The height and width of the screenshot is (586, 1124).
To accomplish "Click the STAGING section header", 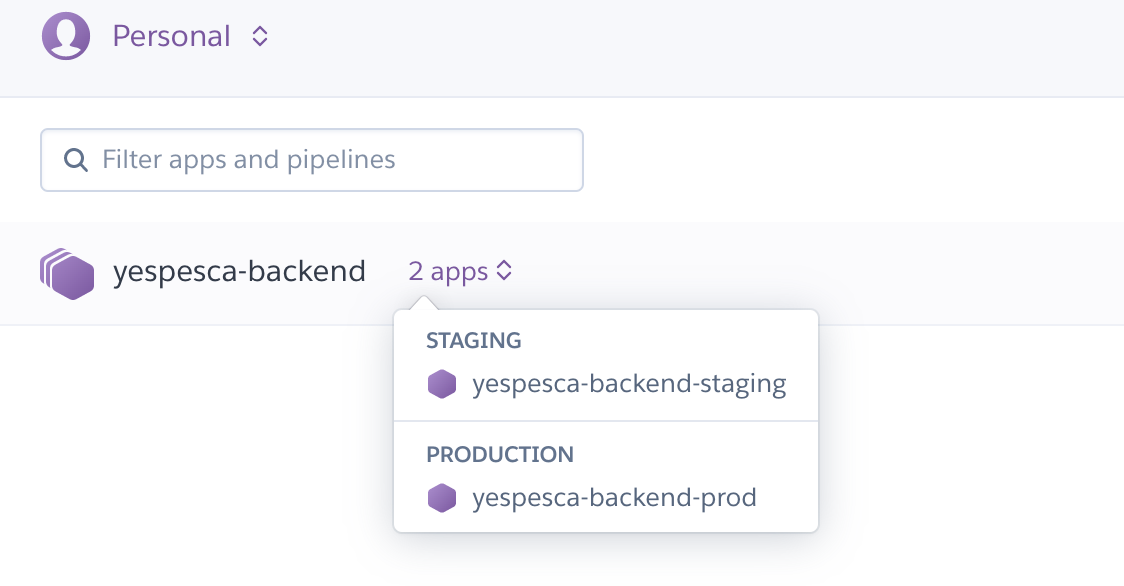I will (x=474, y=340).
